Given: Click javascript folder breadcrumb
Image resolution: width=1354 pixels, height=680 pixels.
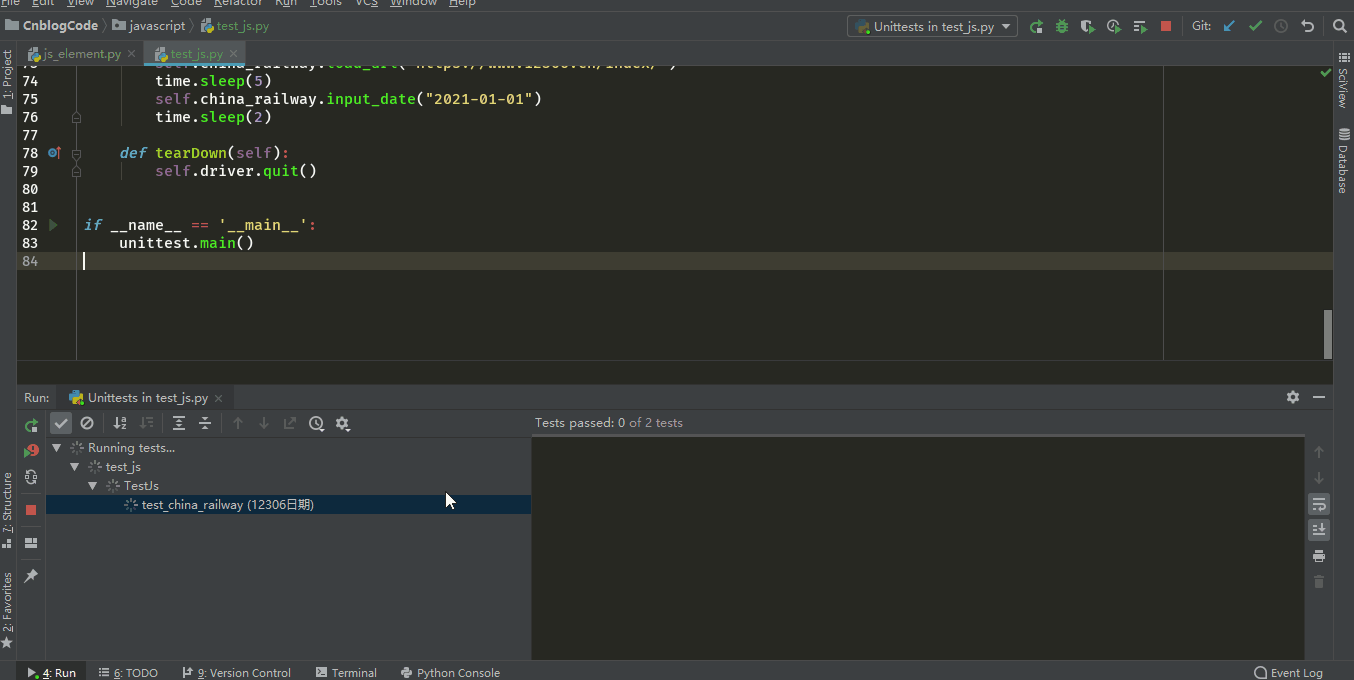Looking at the screenshot, I should [149, 26].
